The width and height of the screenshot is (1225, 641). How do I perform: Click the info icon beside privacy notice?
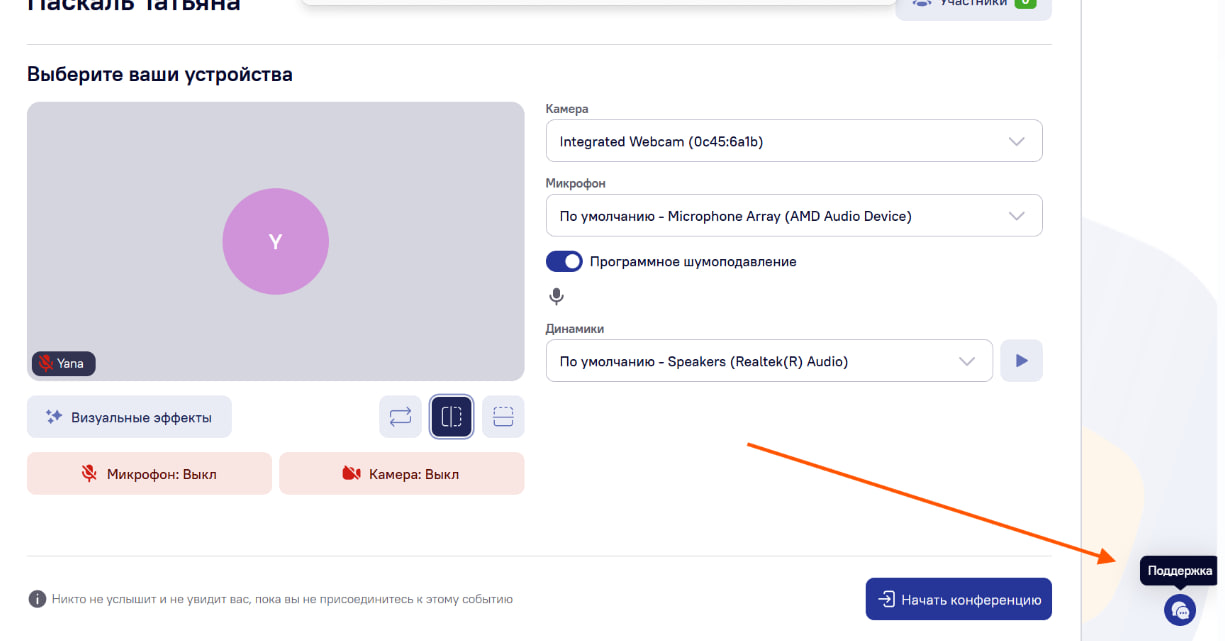pos(37,599)
